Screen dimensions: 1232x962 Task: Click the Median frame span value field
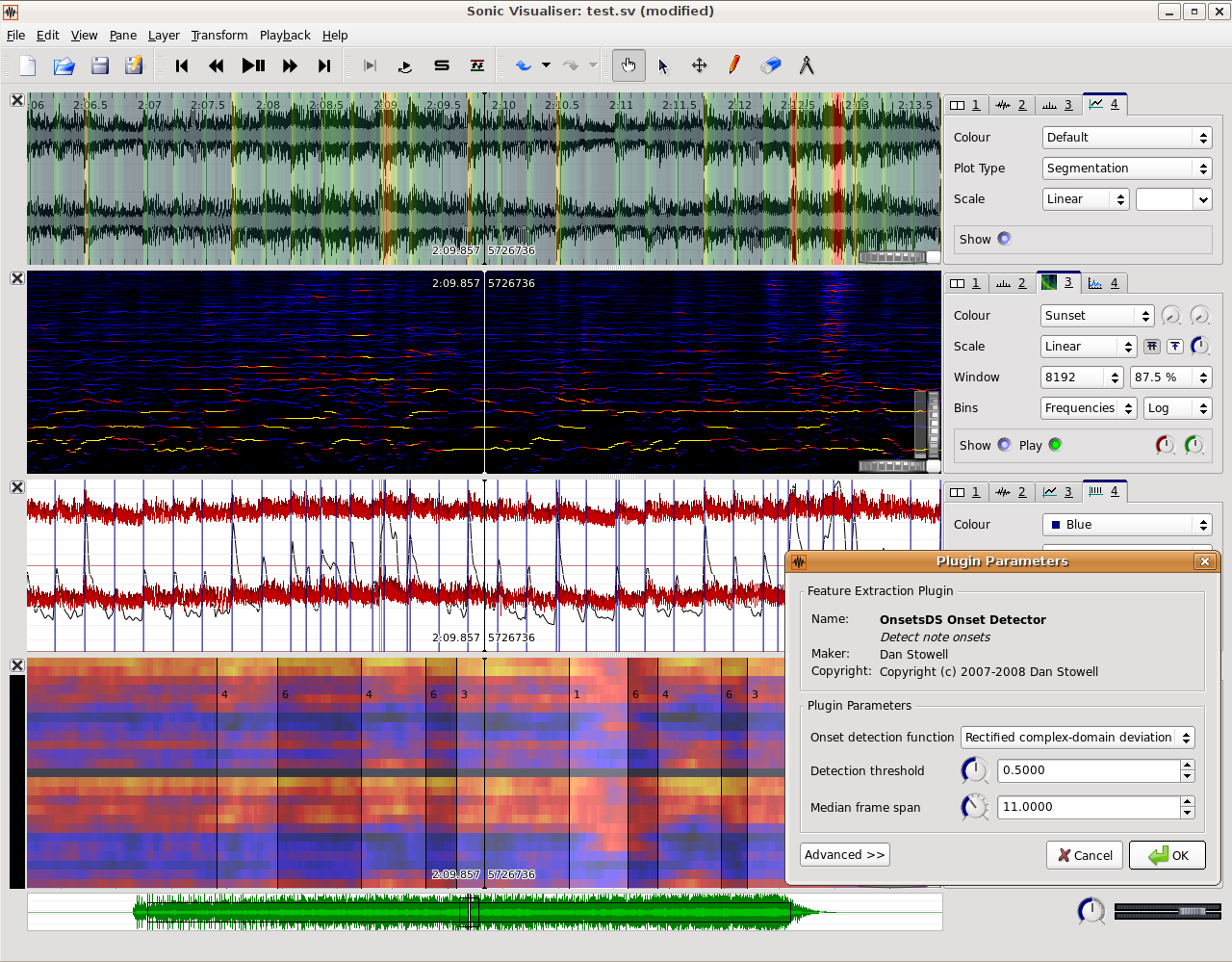(1088, 807)
